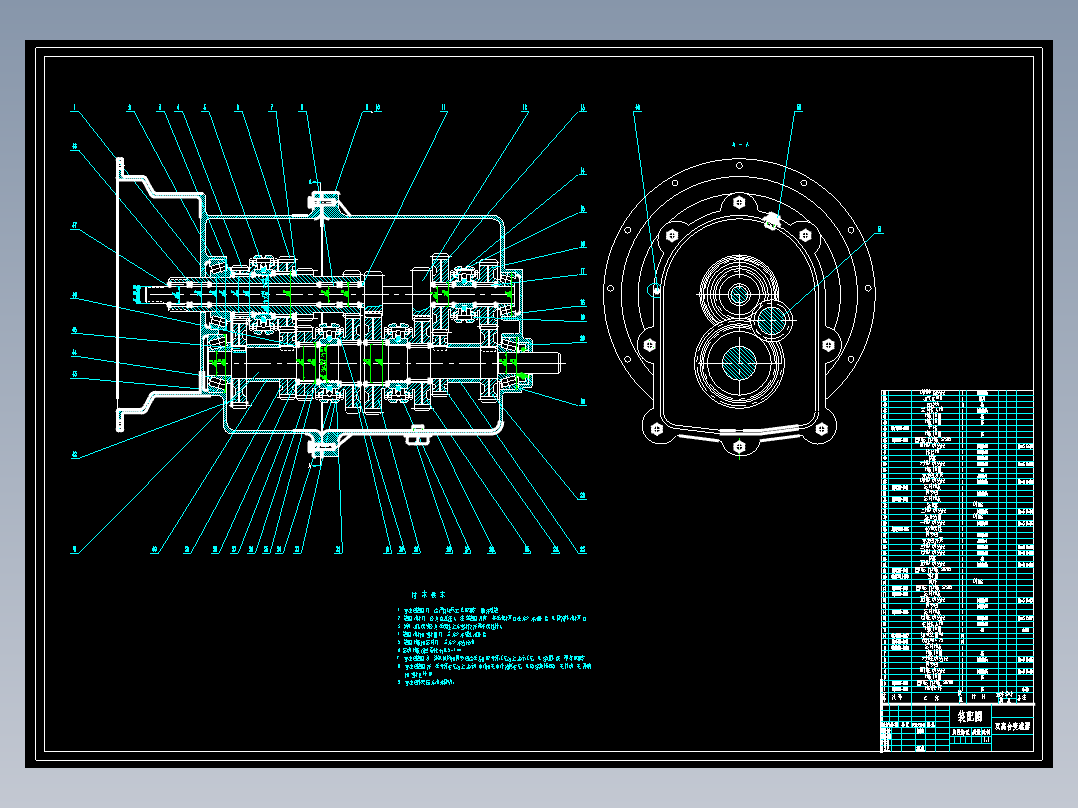The height and width of the screenshot is (808, 1078).
Task: Select the lower hatched shaft circle in end view
Action: 739,364
